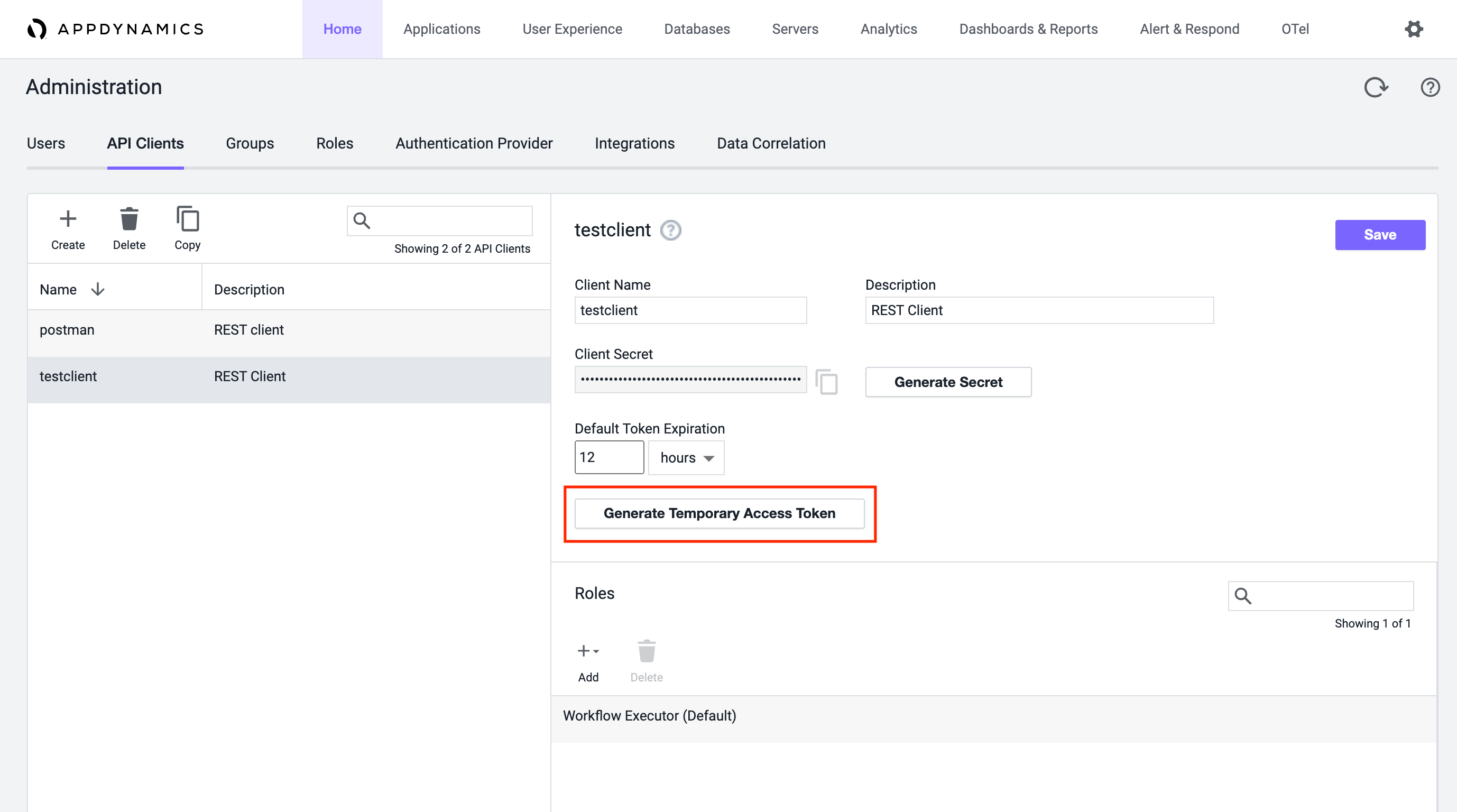
Task: Copy the selected API client
Action: point(187,228)
